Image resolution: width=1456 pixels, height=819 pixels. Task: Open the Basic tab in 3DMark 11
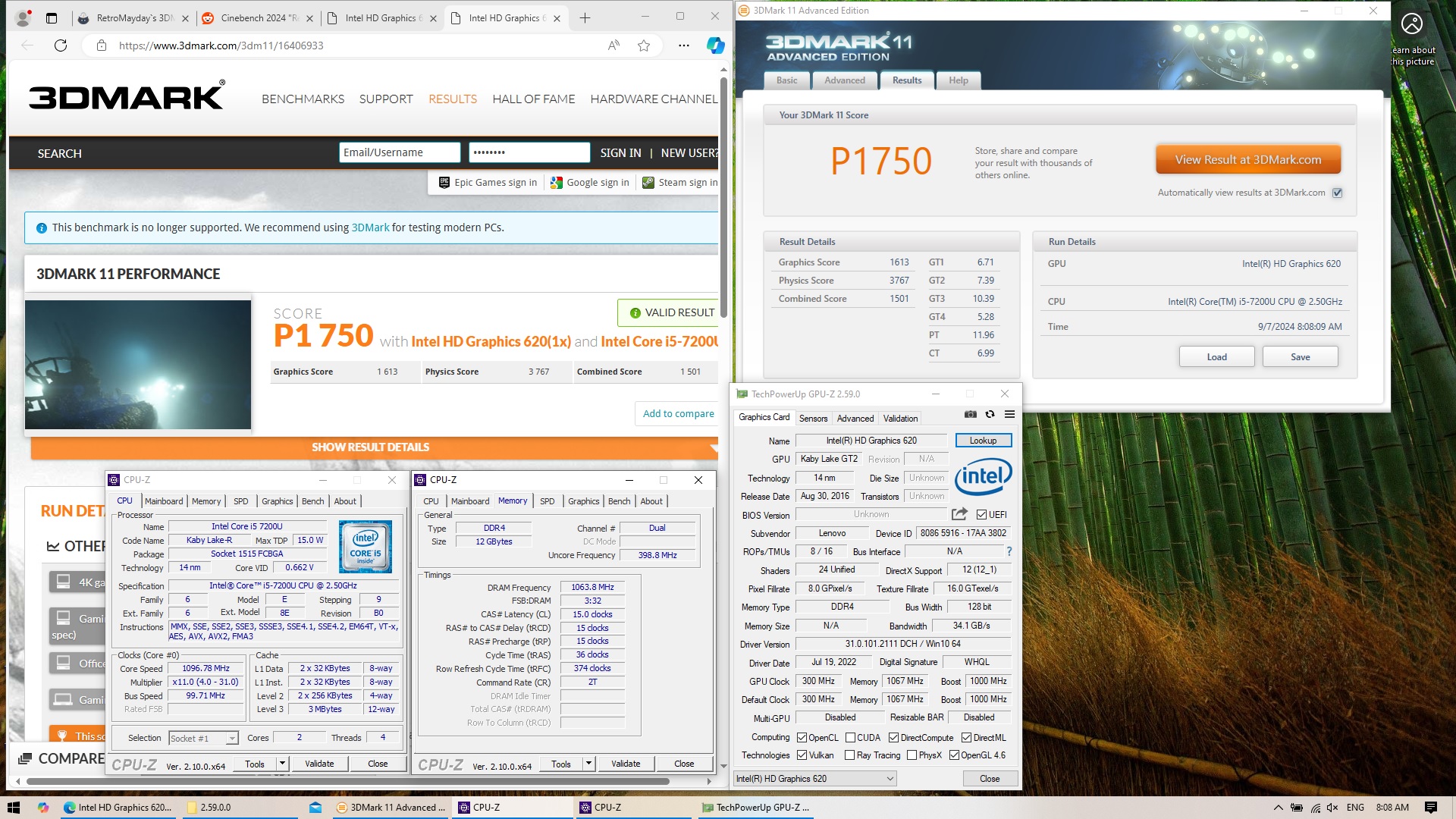(786, 80)
